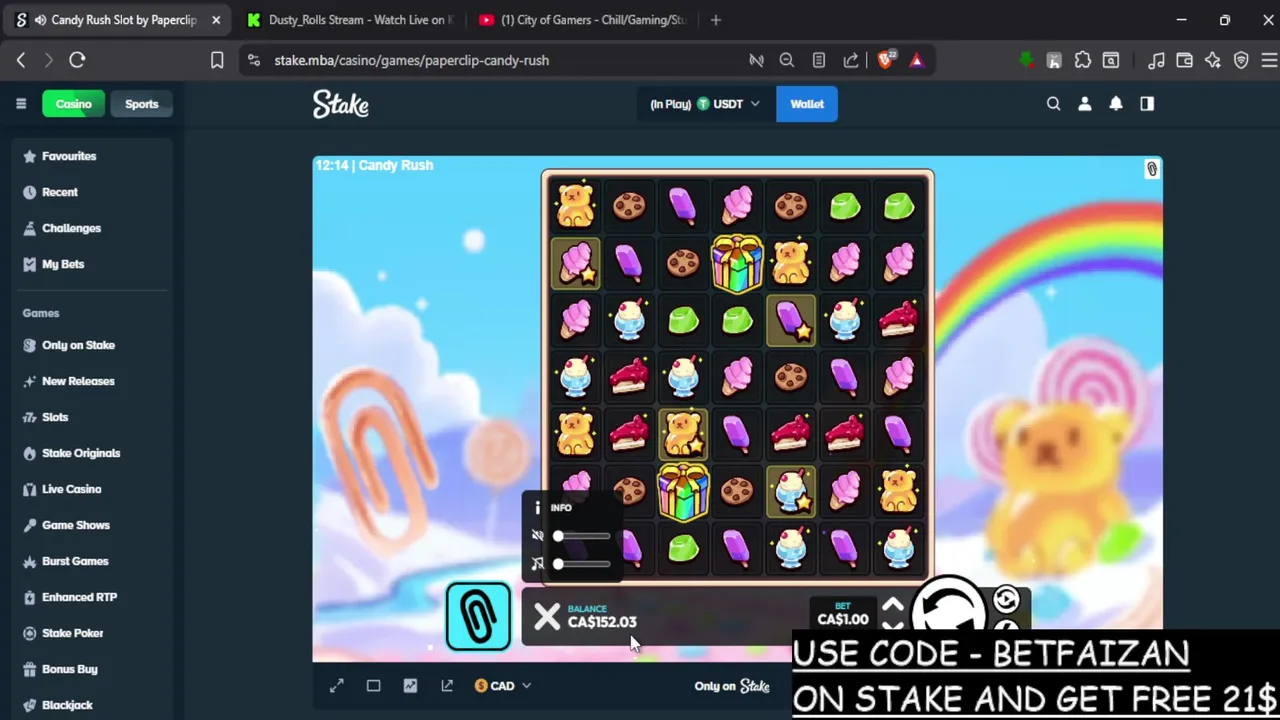Adjust the sound effects volume slider
The height and width of the screenshot is (720, 1280).
[581, 536]
